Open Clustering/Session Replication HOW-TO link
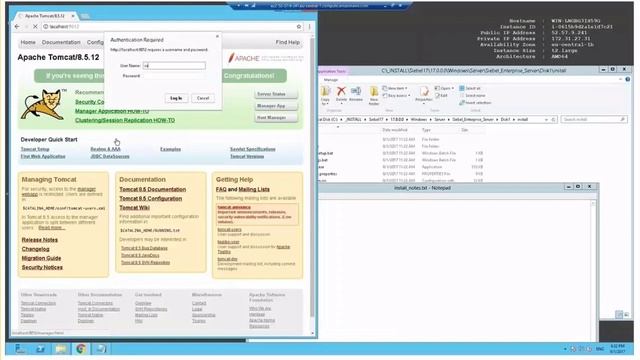The width and height of the screenshot is (640, 360). [125, 120]
